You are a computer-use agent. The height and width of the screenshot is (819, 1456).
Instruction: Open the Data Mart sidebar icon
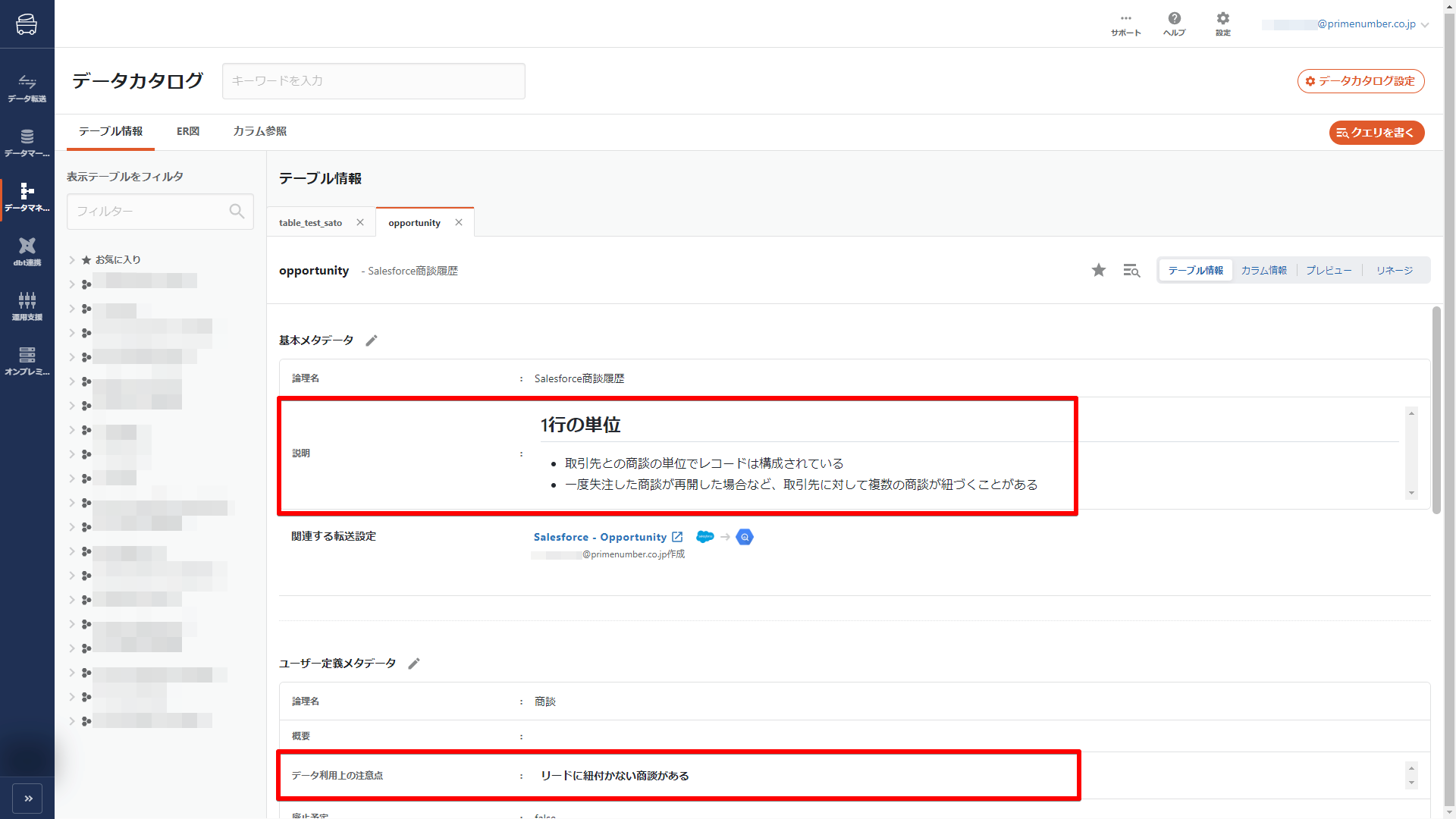(x=27, y=143)
